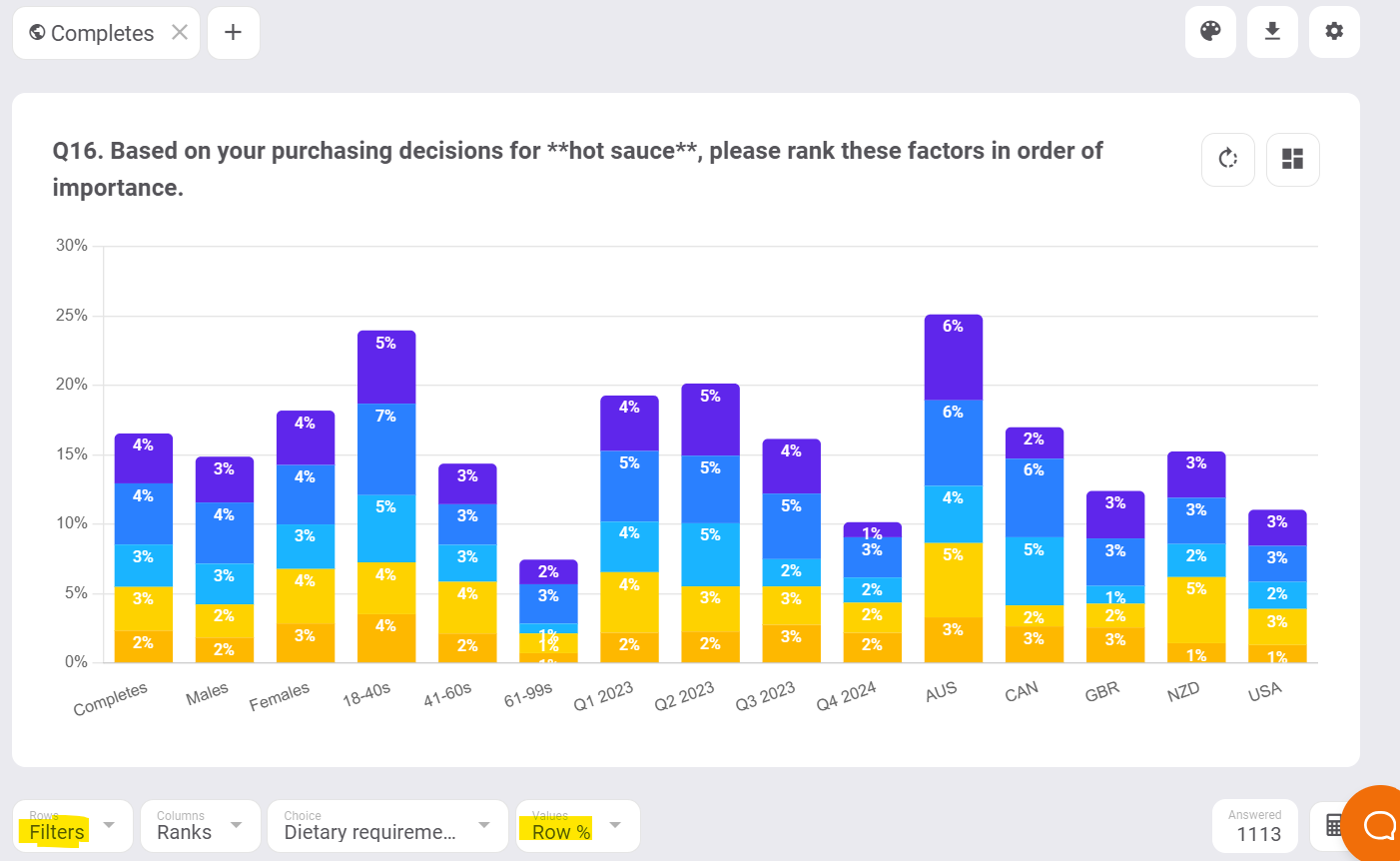Click the download/export icon

click(x=1272, y=32)
